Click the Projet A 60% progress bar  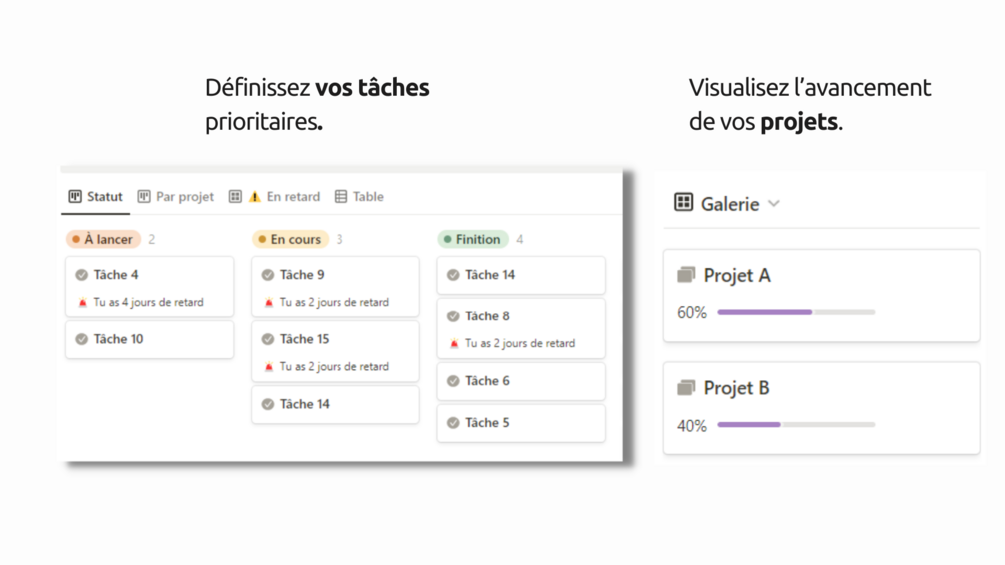[796, 312]
